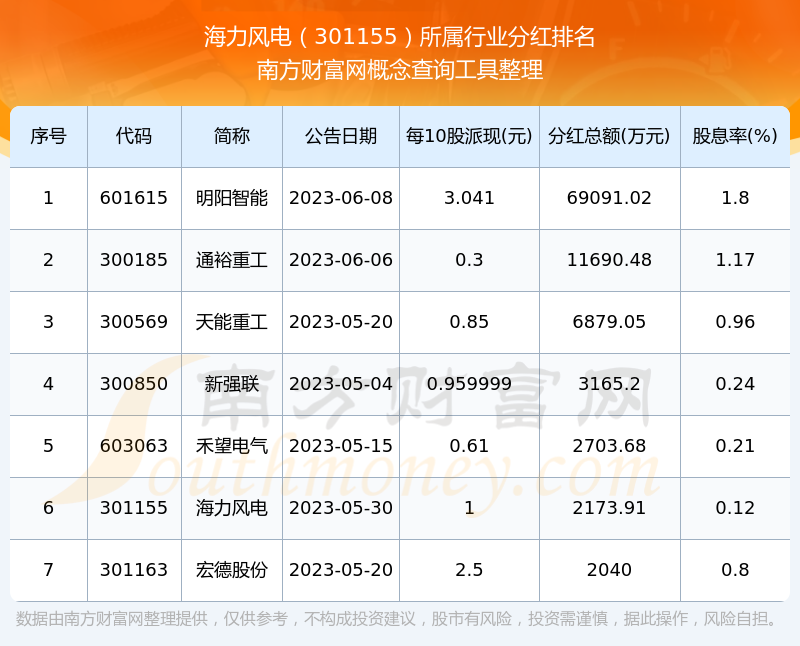Image resolution: width=800 pixels, height=646 pixels.
Task: Click total dividend 11690.48
Action: point(609,260)
